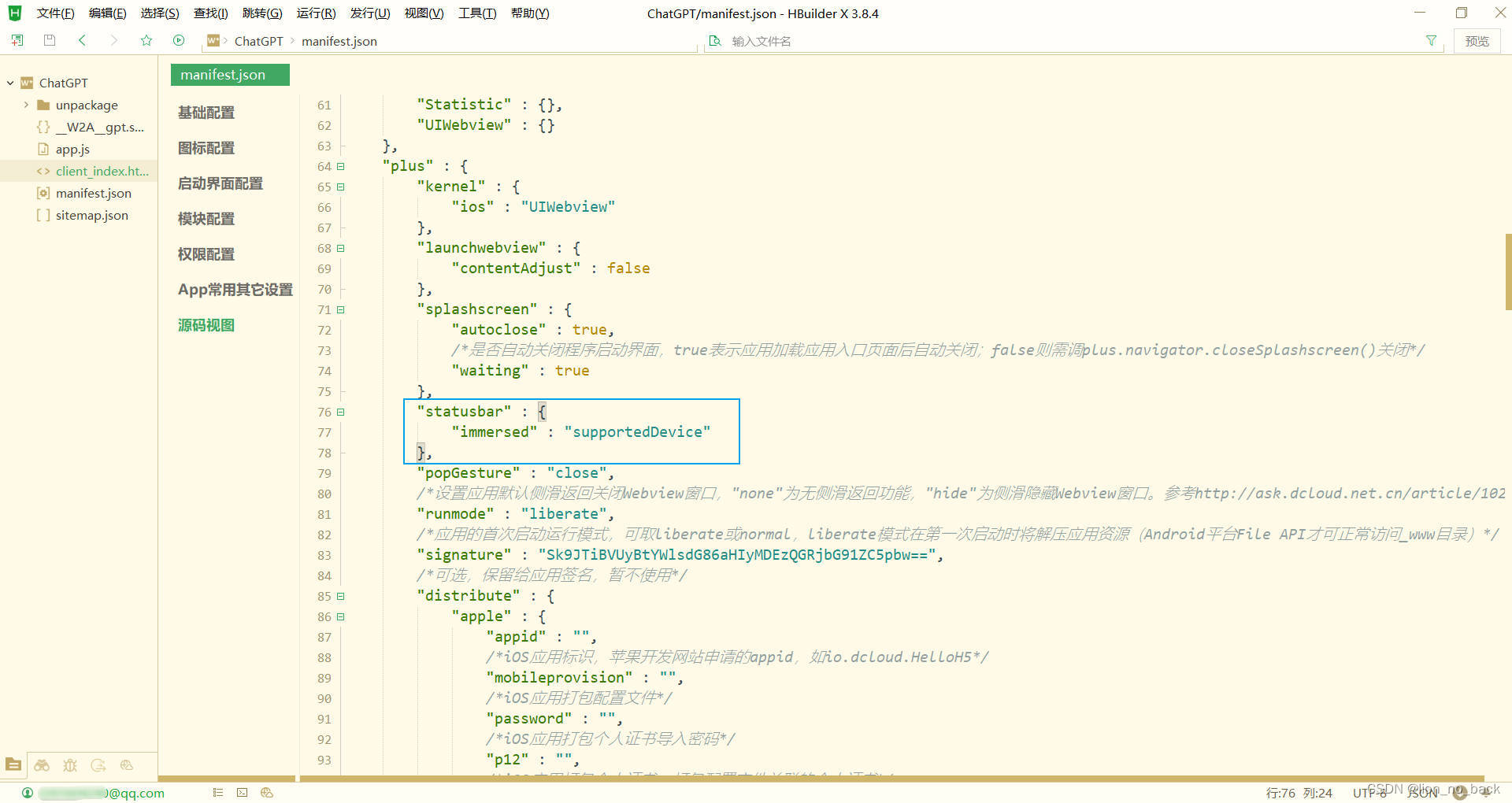The image size is (1512, 803).
Task: Fold the "distribute" block at line 85
Action: coord(341,596)
